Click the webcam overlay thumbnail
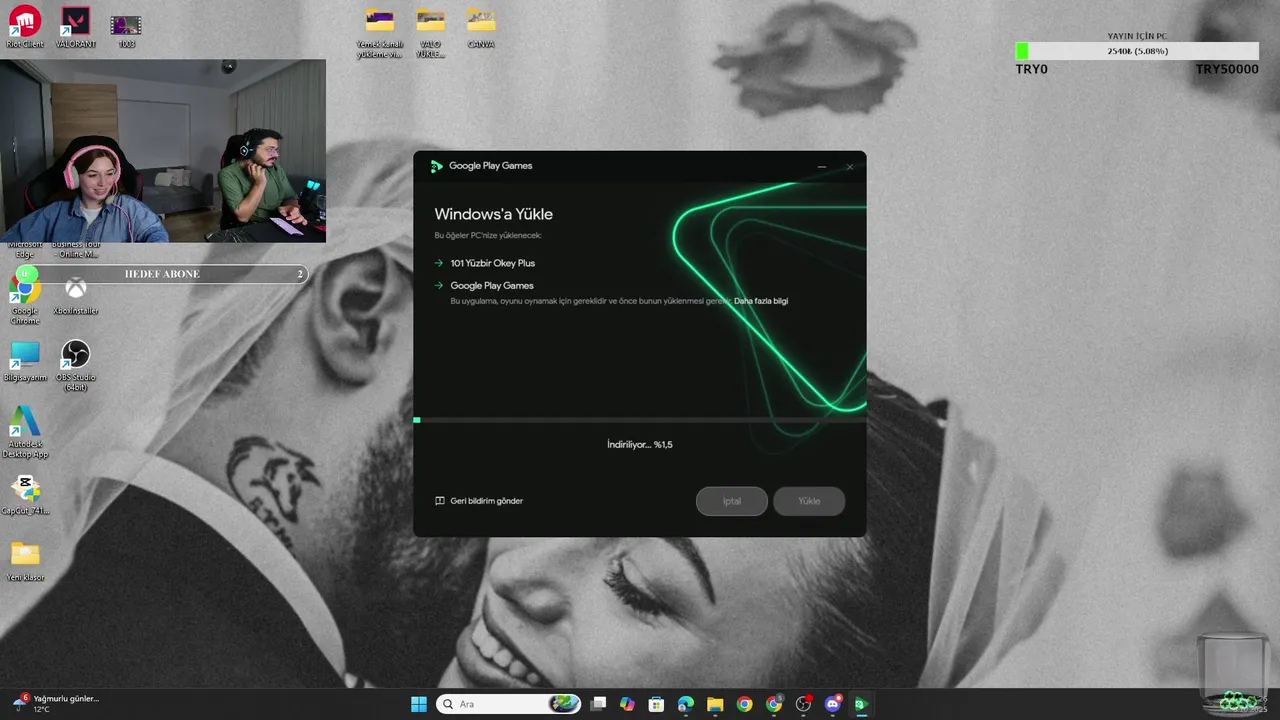1280x720 pixels. coord(163,151)
